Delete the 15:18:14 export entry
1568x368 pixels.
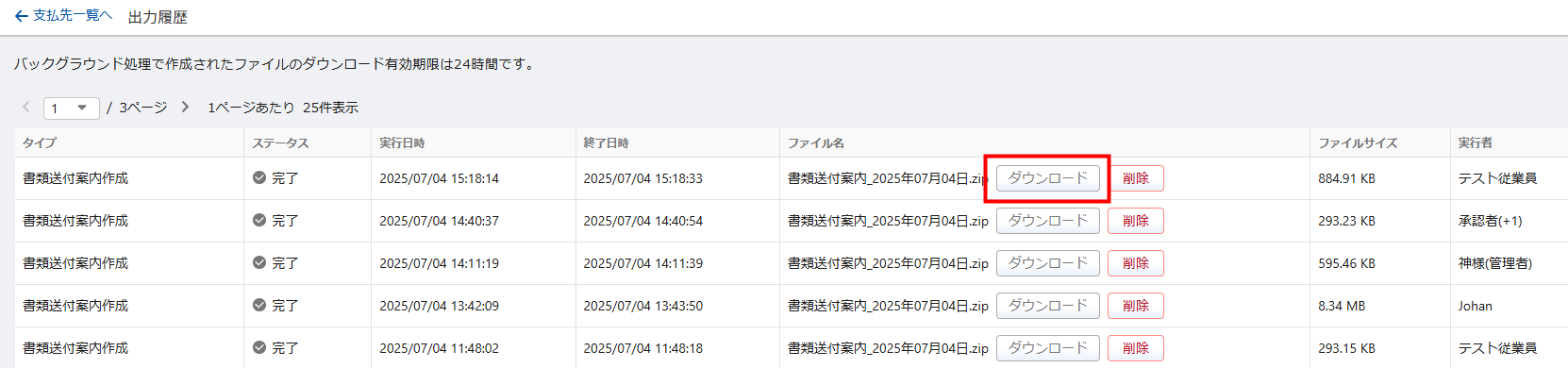coord(1136,178)
